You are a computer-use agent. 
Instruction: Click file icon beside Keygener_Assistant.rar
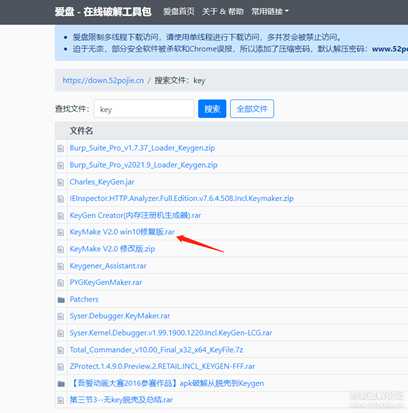coord(61,266)
